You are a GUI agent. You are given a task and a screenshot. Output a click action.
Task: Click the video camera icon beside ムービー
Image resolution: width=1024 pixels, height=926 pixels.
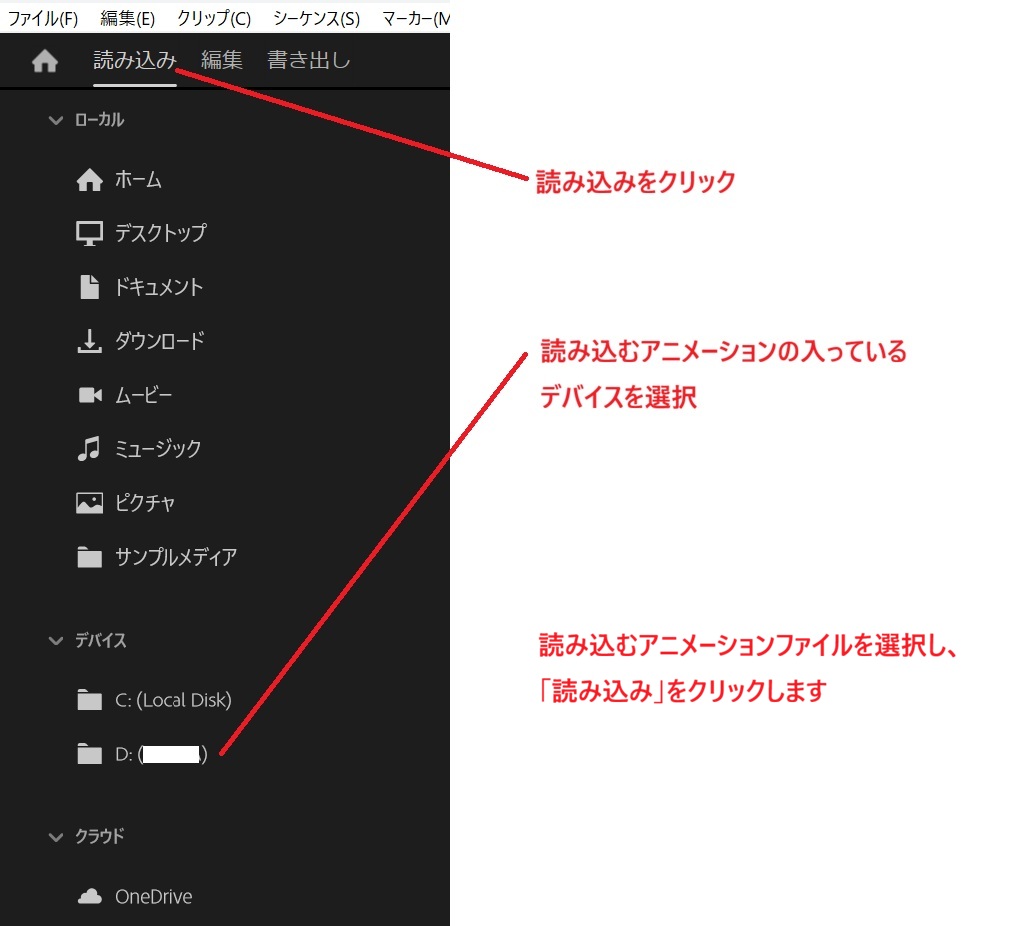(90, 396)
